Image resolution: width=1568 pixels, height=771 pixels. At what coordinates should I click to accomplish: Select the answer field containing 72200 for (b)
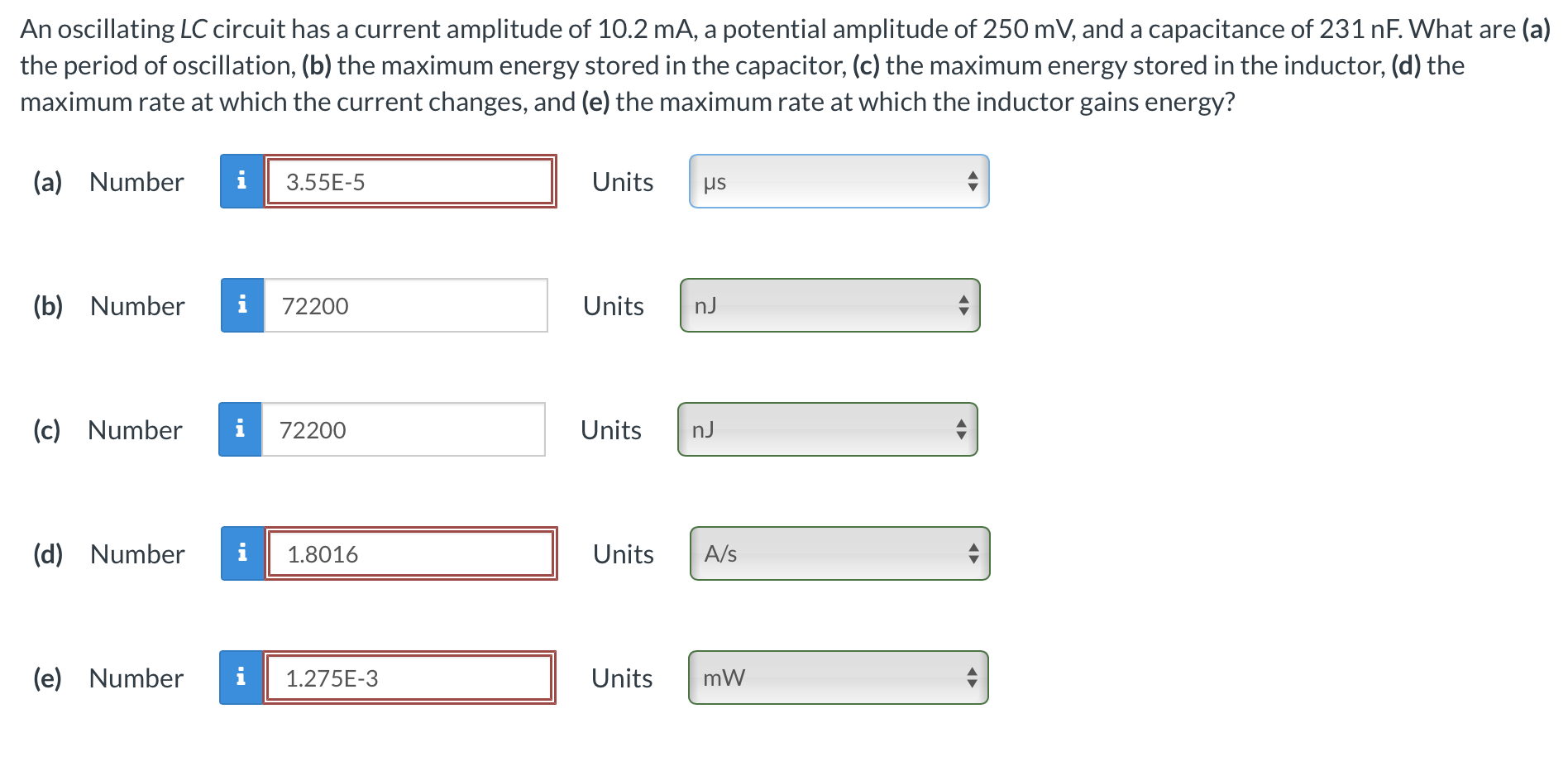(x=404, y=305)
